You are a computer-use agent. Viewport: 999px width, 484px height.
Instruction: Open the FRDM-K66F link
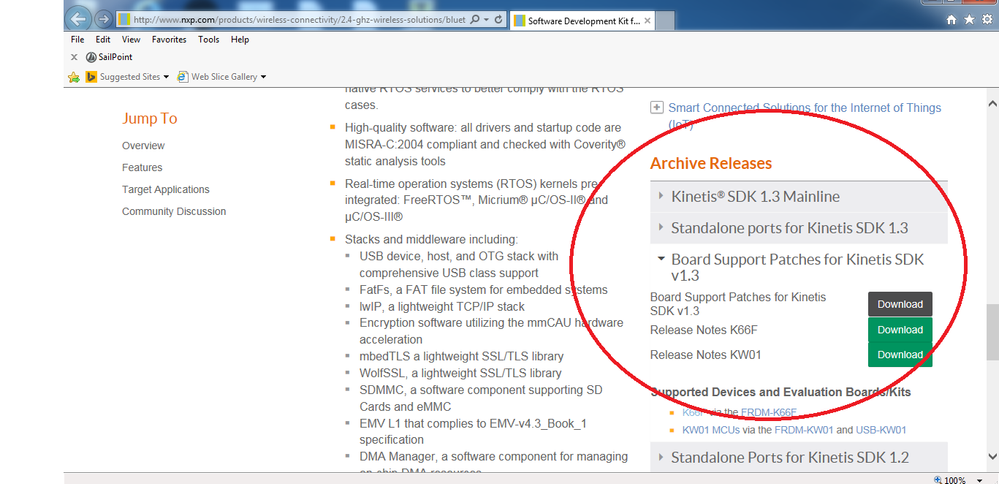tap(769, 413)
